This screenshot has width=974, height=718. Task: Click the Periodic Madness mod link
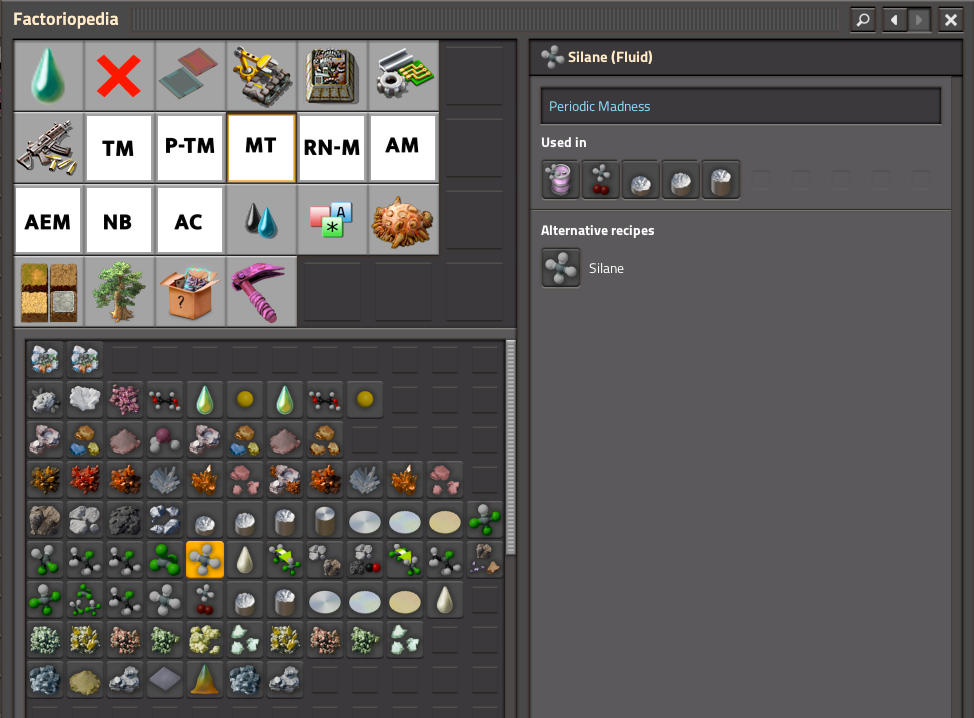(x=740, y=106)
